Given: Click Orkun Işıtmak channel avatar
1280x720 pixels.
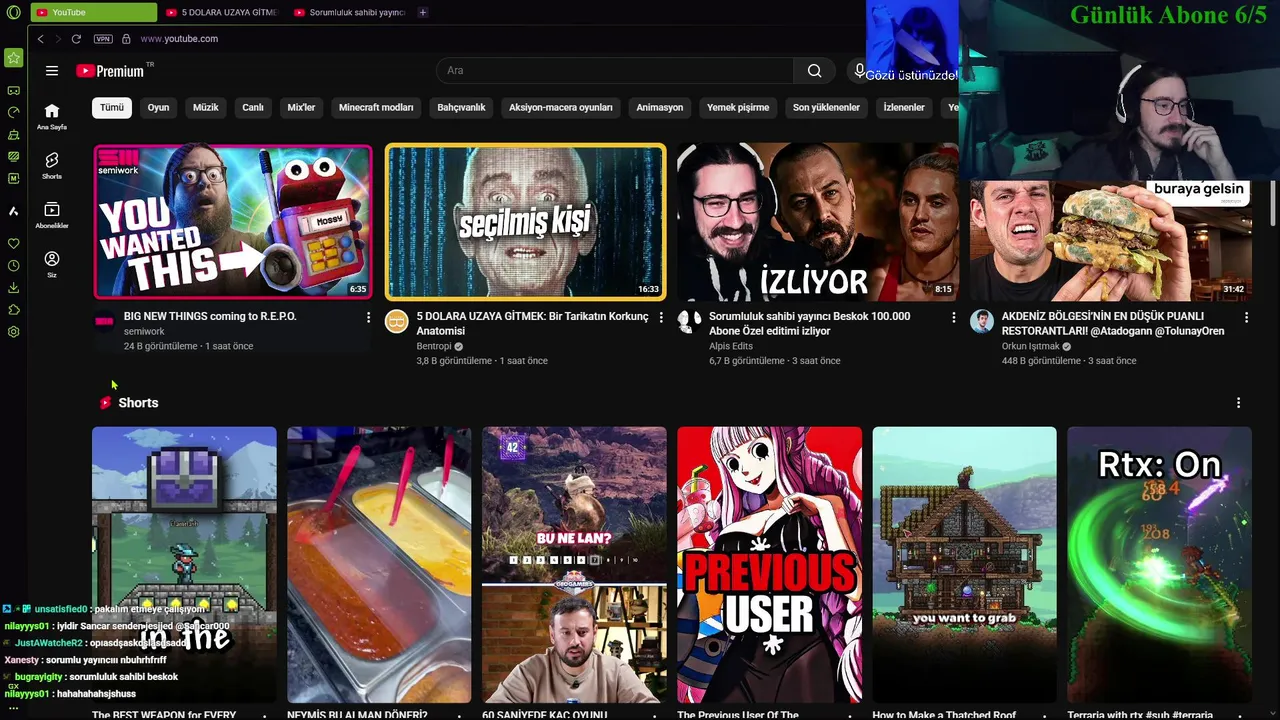Looking at the screenshot, I should (982, 322).
